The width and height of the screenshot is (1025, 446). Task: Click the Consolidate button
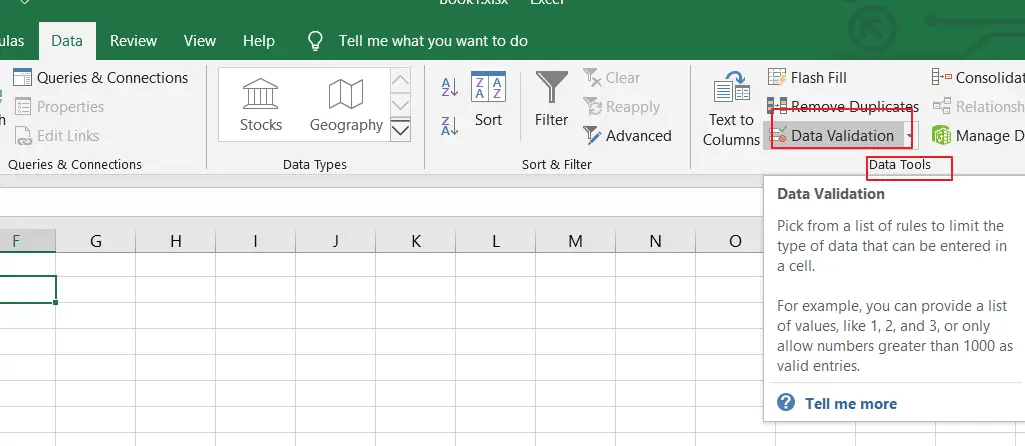pyautogui.click(x=978, y=77)
